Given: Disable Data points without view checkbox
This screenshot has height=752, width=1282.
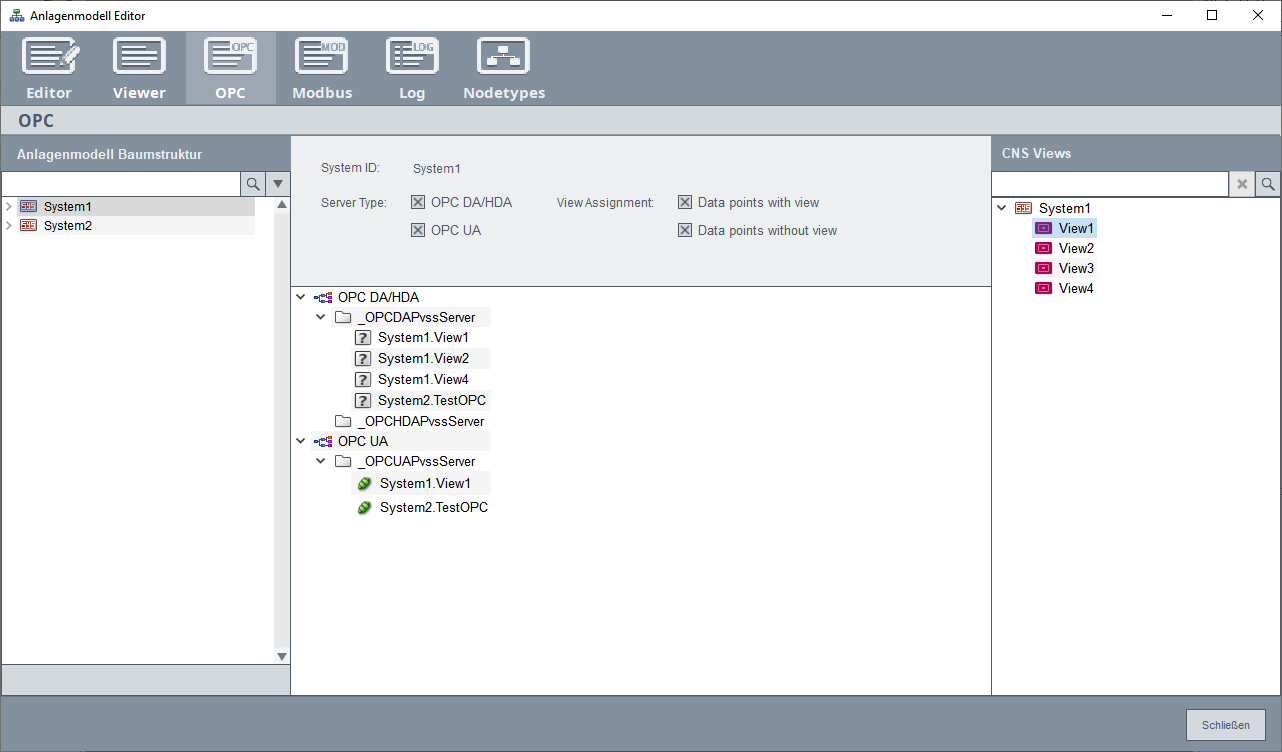Looking at the screenshot, I should pyautogui.click(x=685, y=231).
